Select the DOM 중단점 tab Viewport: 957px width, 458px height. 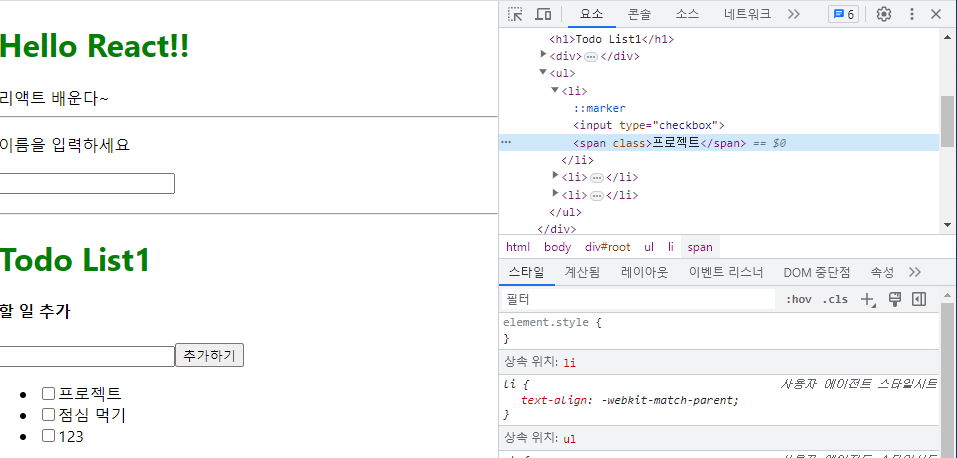(x=817, y=272)
